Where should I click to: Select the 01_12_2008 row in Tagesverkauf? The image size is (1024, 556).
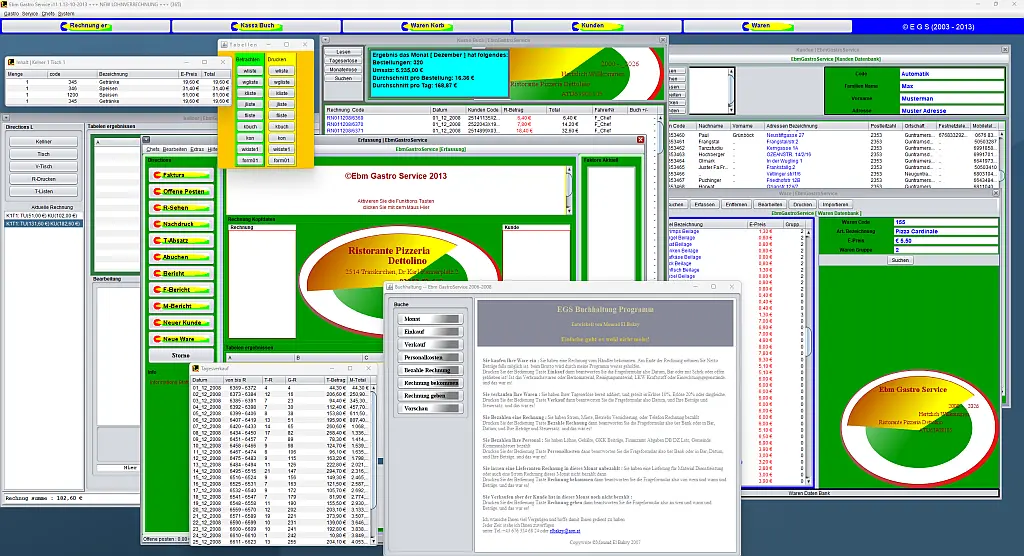click(281, 388)
